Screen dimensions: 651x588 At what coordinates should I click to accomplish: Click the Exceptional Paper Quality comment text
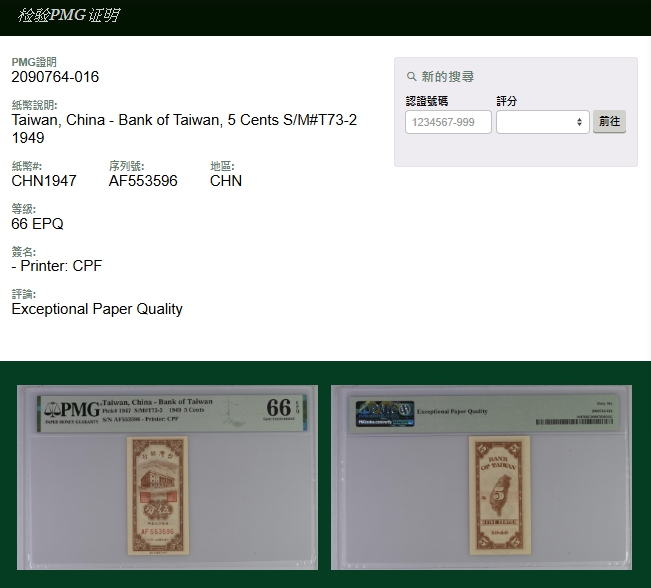point(97,309)
